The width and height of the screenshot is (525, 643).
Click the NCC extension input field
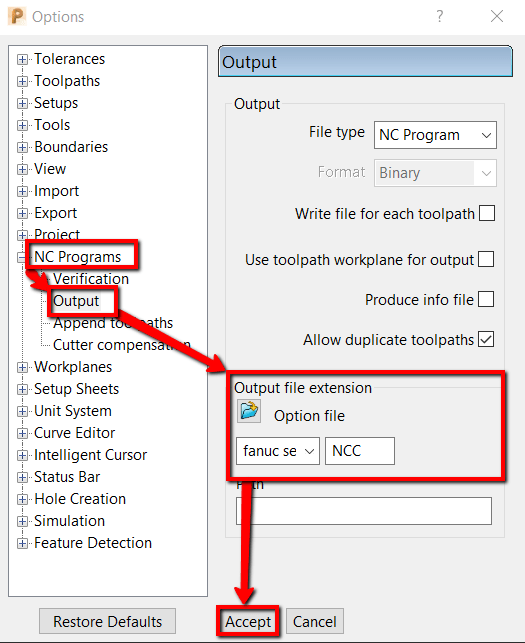360,451
